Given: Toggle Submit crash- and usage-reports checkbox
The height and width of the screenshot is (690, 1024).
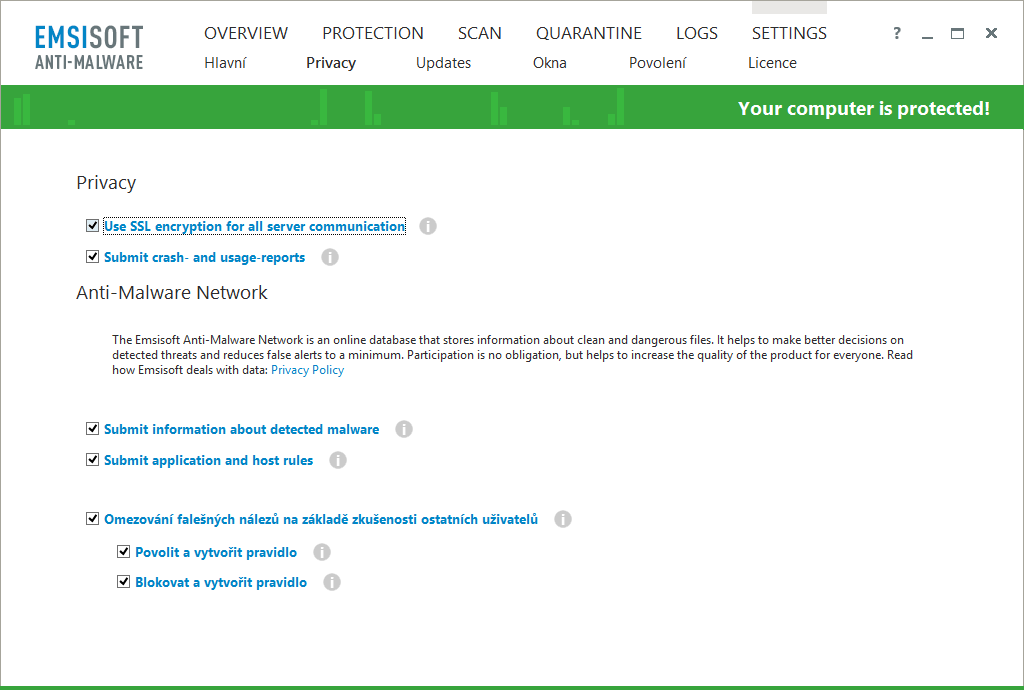Looking at the screenshot, I should click(92, 257).
